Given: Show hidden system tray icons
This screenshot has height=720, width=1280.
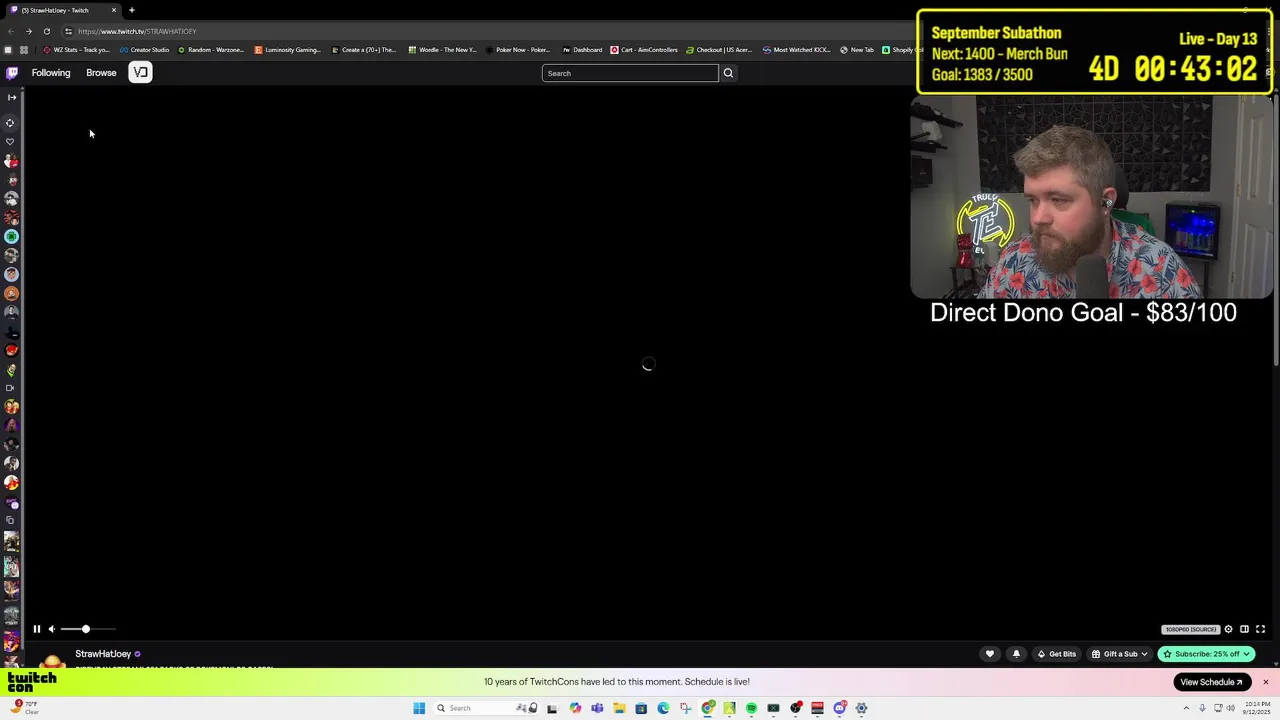Looking at the screenshot, I should [x=1186, y=708].
